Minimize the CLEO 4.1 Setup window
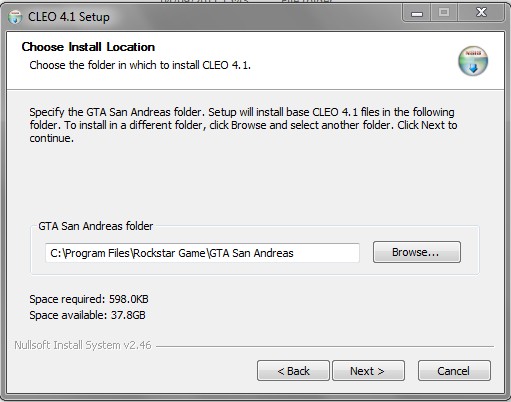Image resolution: width=511 pixels, height=402 pixels. [417, 13]
